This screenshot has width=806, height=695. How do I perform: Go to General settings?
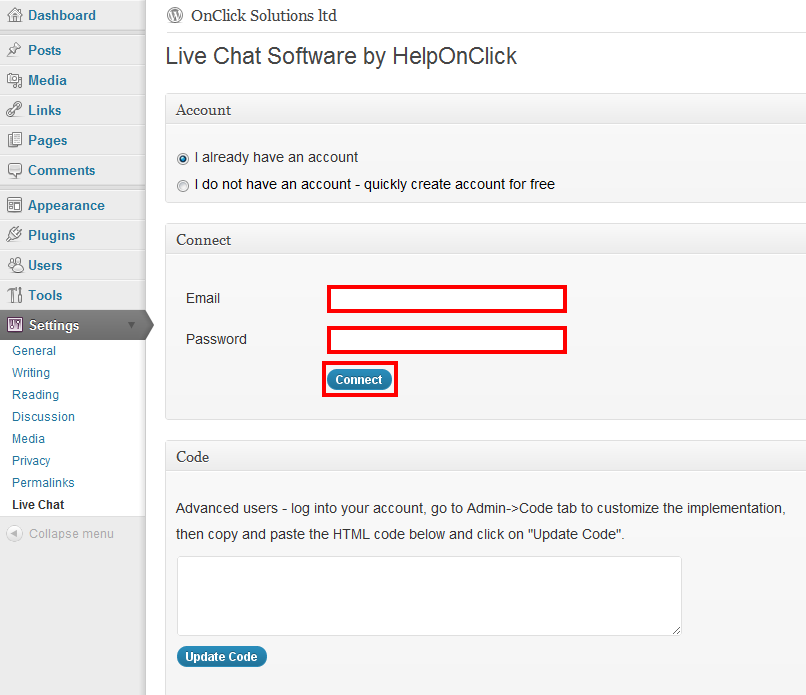(x=34, y=351)
